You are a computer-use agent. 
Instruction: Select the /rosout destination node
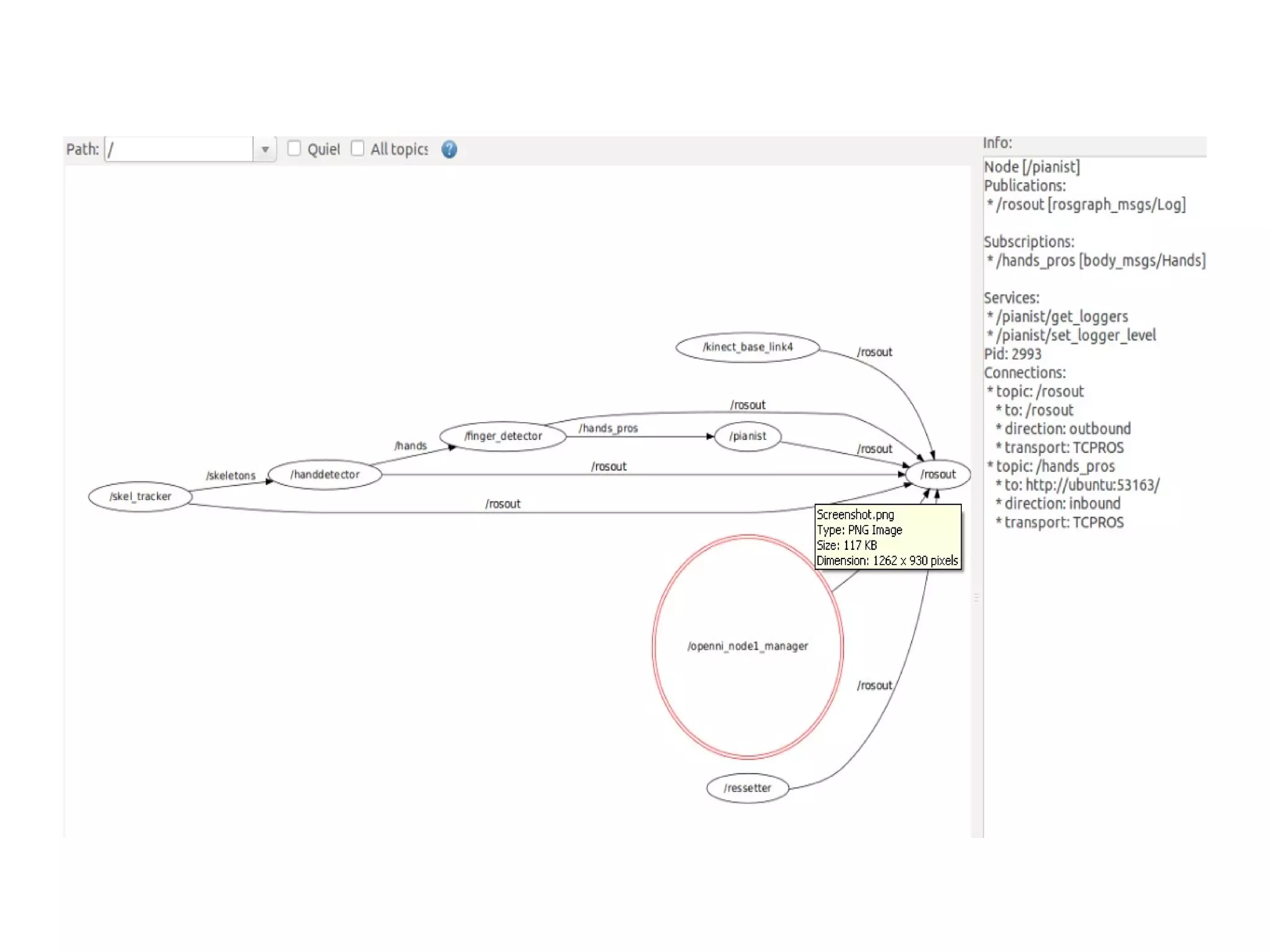click(938, 475)
